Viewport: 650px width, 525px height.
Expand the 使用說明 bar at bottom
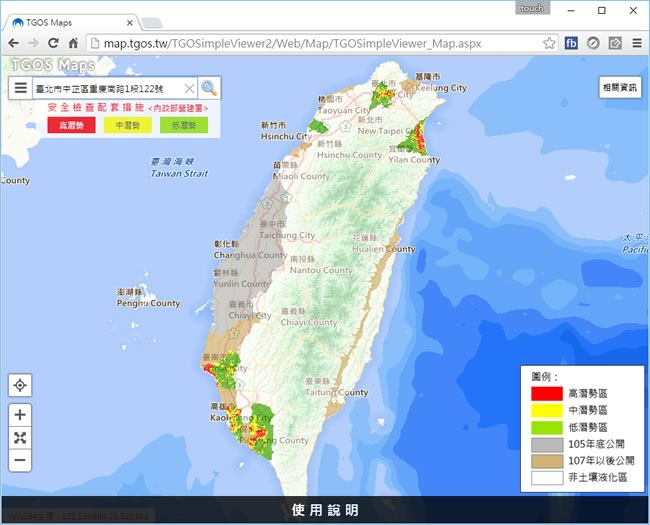(x=325, y=510)
